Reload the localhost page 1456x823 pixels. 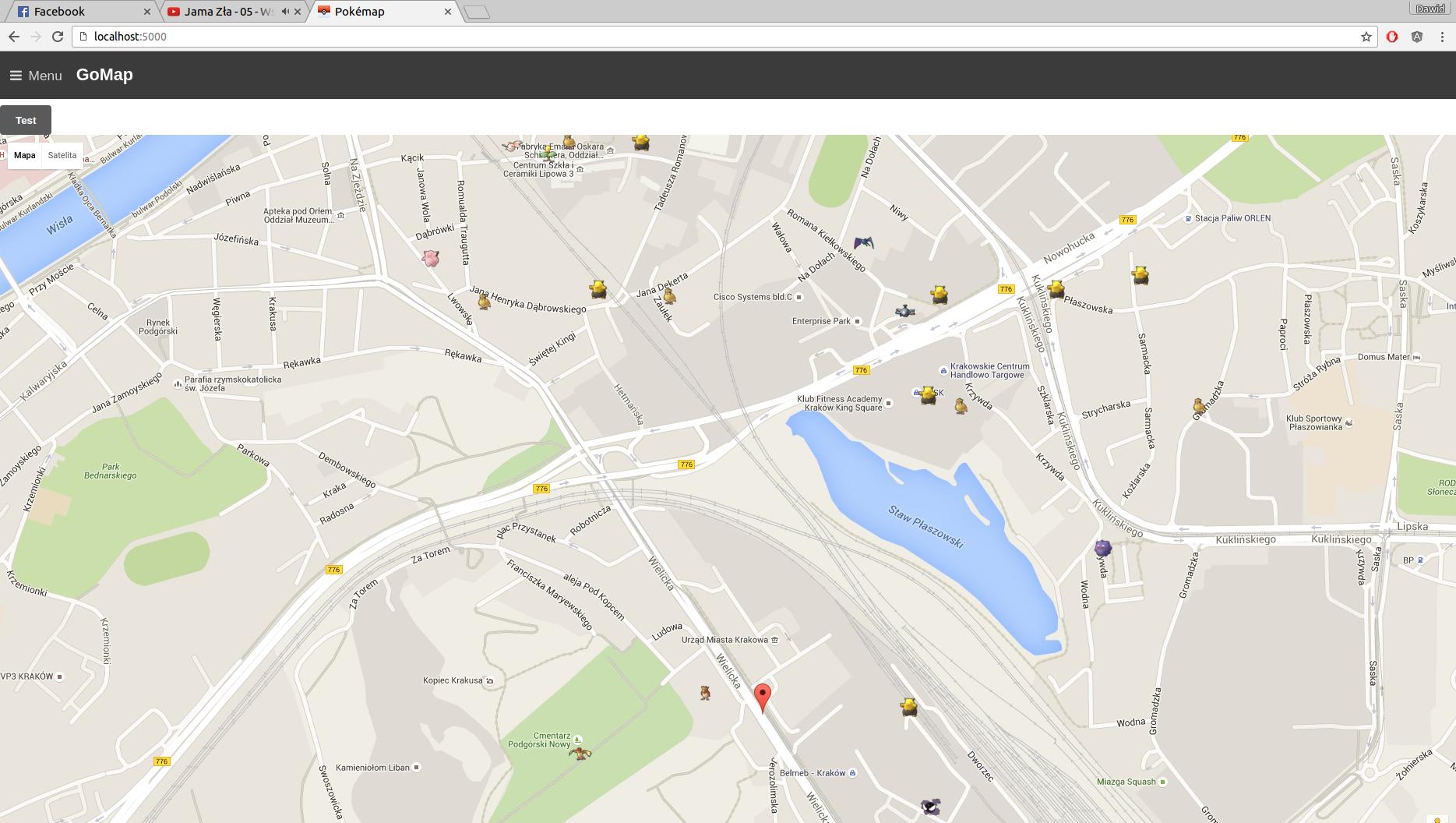point(57,37)
